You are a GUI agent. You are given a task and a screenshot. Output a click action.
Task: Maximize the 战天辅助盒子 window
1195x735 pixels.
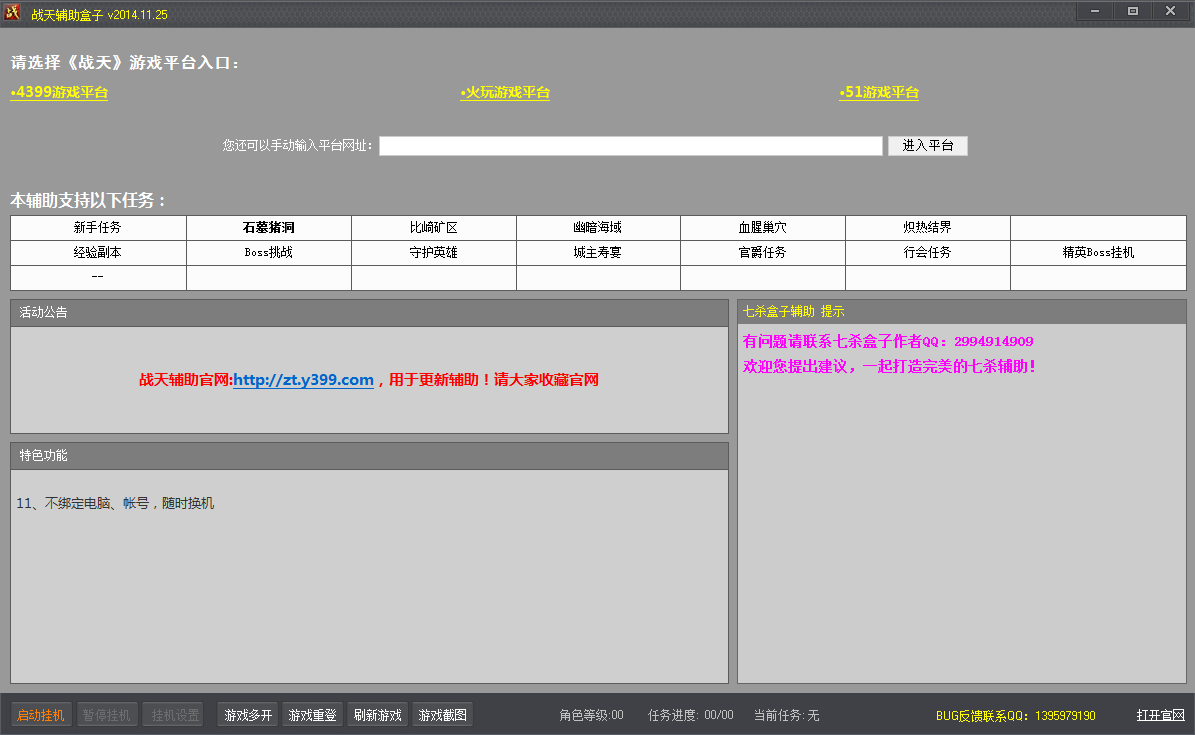point(1133,11)
